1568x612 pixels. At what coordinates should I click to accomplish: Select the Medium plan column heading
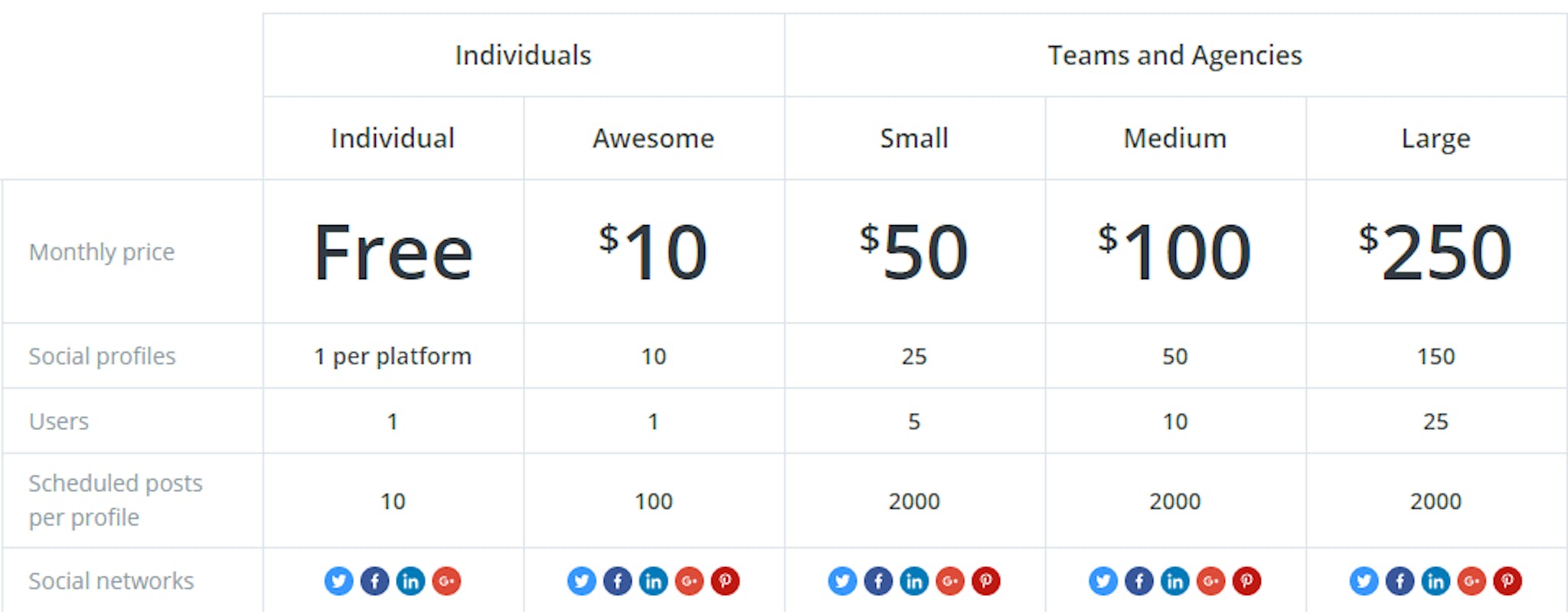click(x=1174, y=138)
